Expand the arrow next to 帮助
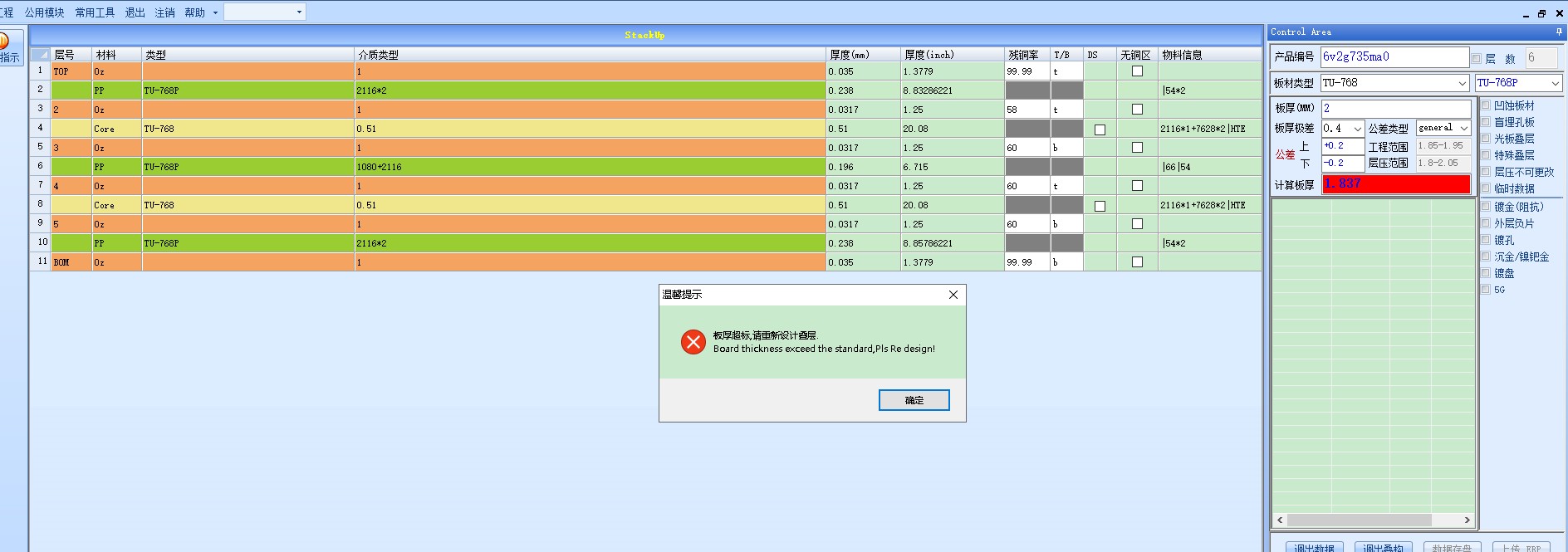 coord(215,13)
